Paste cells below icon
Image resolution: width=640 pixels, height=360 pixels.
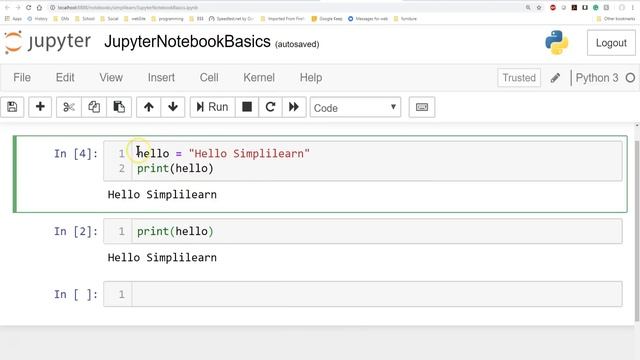point(119,107)
